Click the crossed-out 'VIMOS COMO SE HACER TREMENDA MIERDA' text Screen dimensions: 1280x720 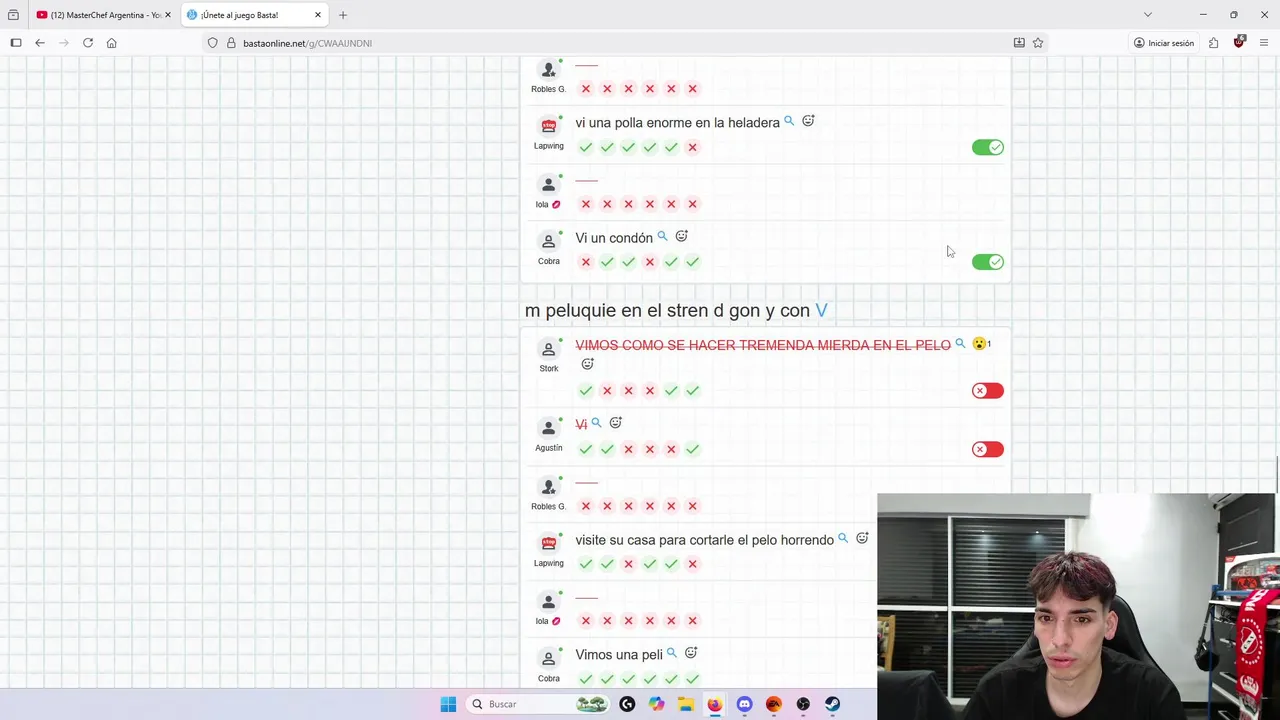(763, 345)
